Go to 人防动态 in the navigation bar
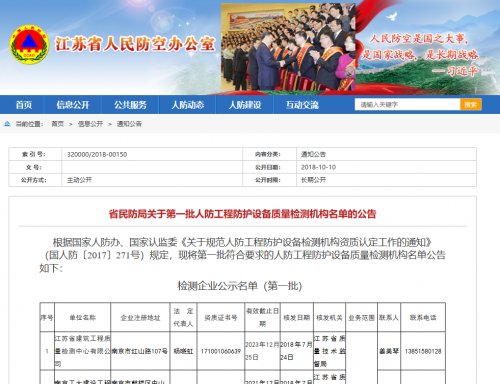The height and width of the screenshot is (384, 500). pyautogui.click(x=188, y=105)
